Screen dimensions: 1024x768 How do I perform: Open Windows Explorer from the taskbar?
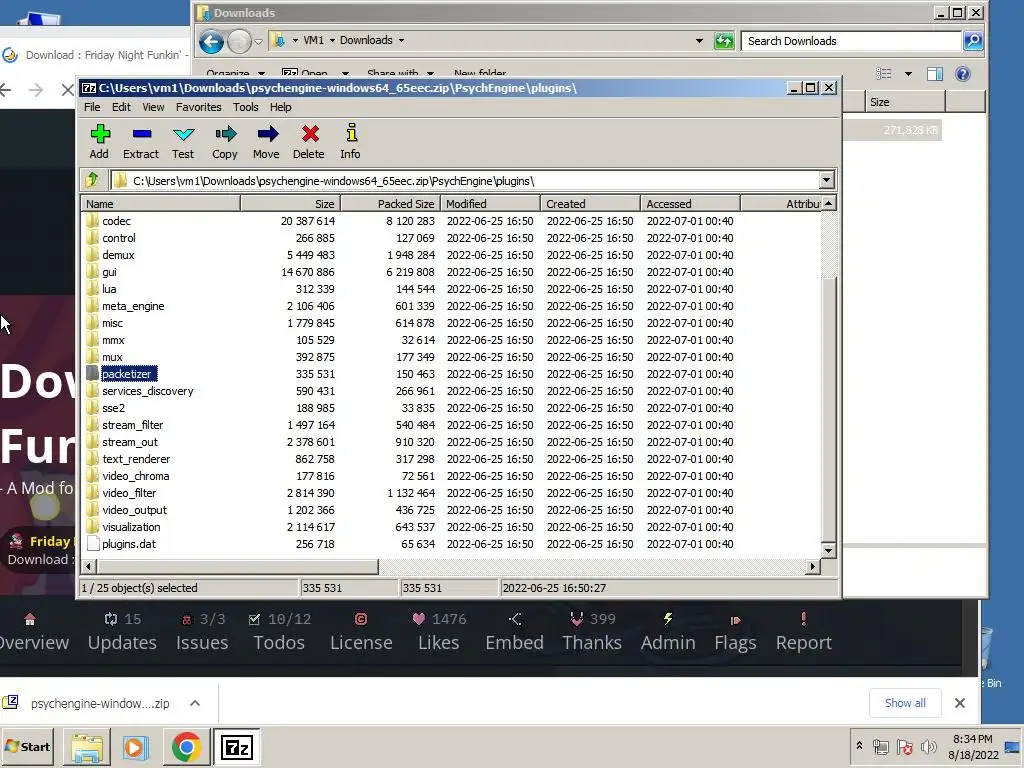point(87,747)
